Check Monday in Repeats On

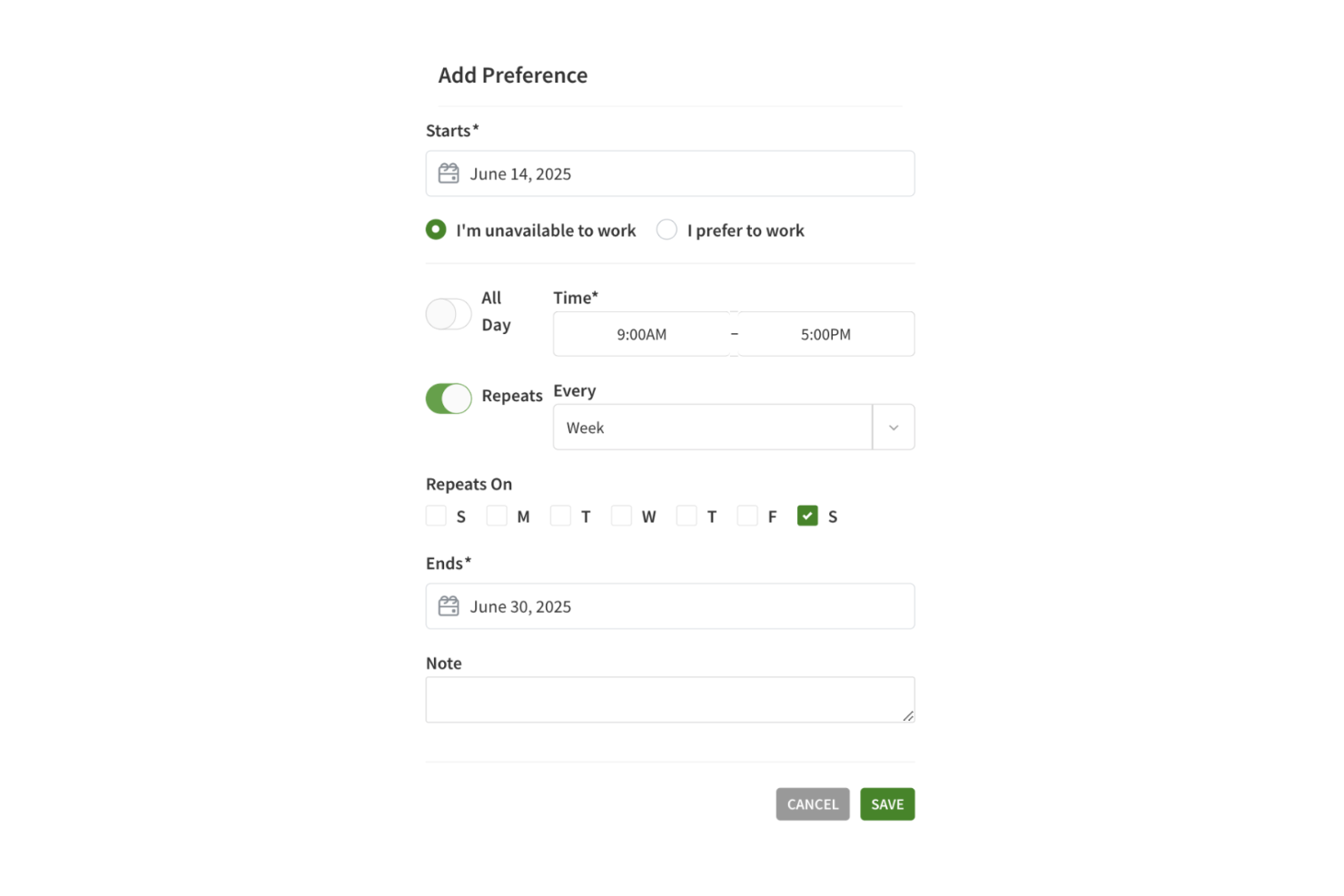pyautogui.click(x=497, y=515)
